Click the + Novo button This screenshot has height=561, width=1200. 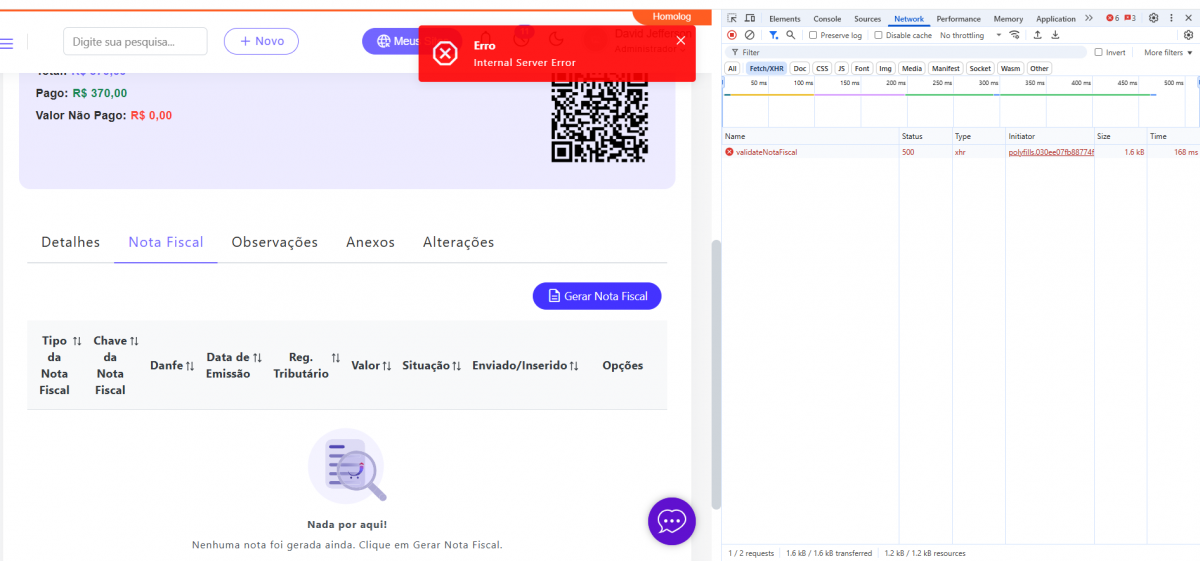click(261, 41)
